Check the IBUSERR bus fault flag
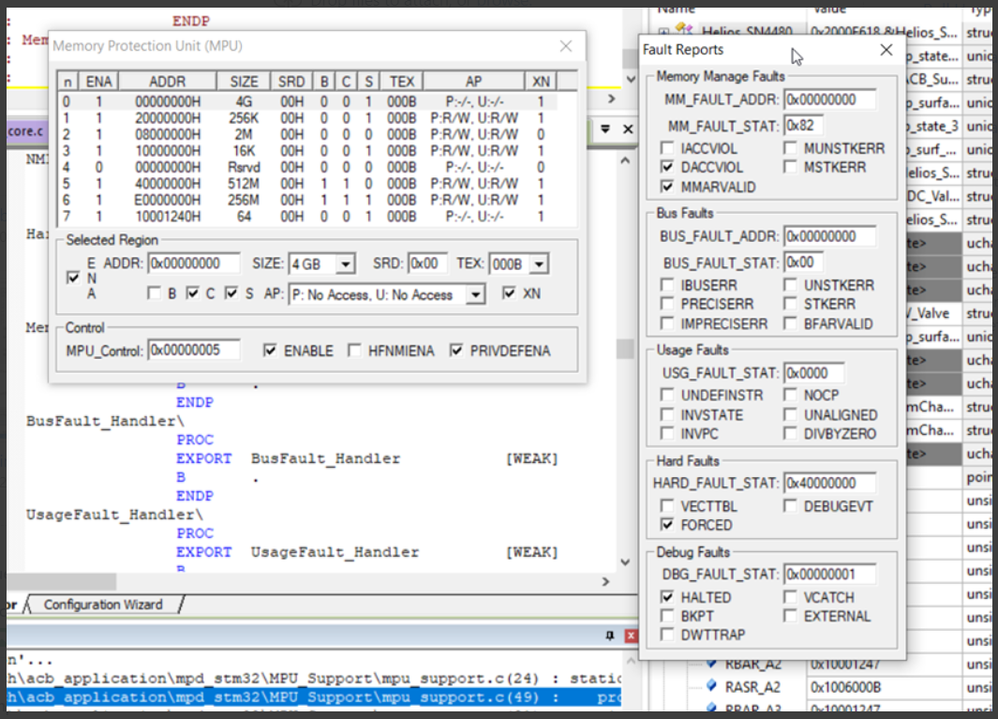 click(x=667, y=285)
